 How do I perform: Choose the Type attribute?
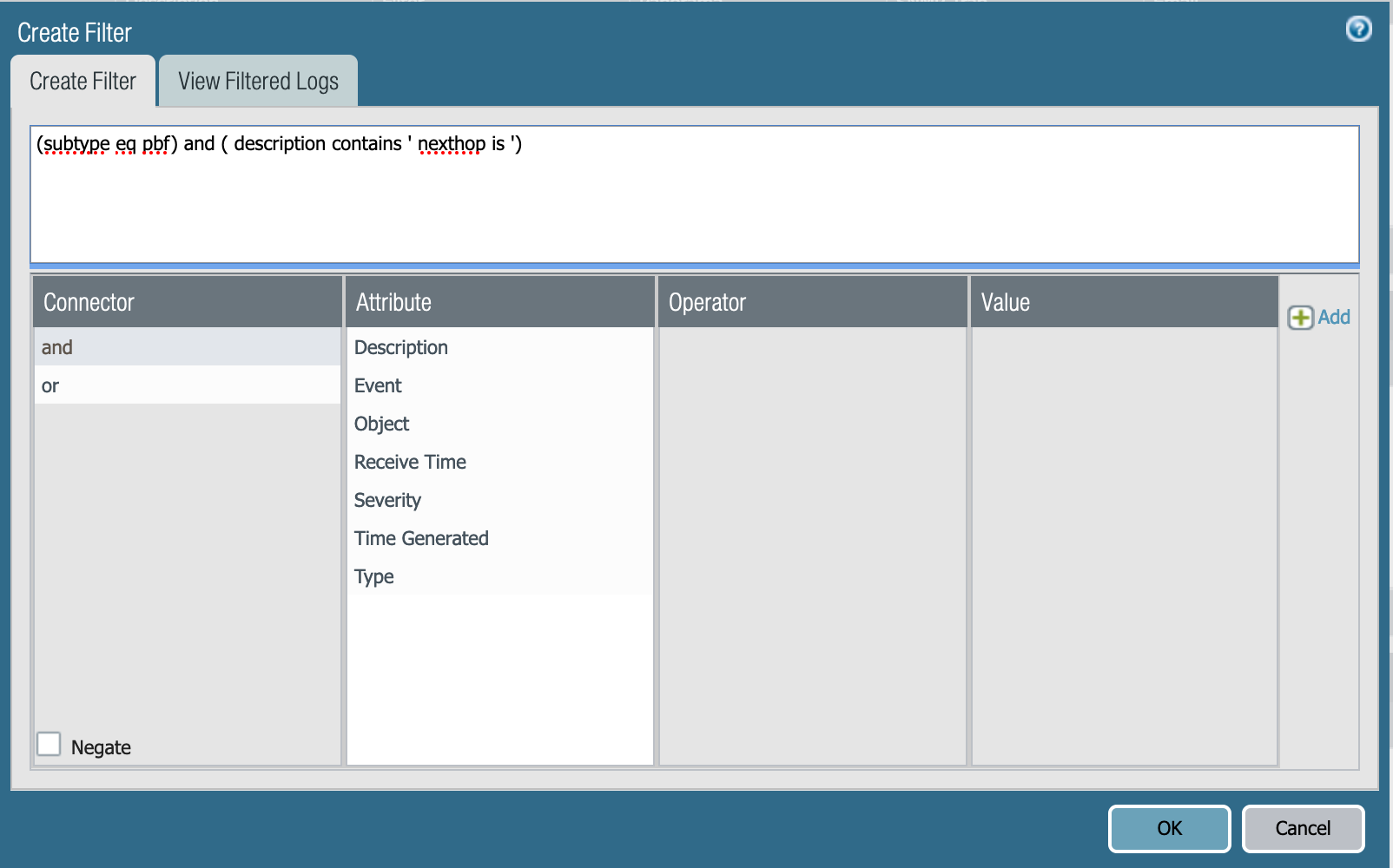[x=373, y=576]
